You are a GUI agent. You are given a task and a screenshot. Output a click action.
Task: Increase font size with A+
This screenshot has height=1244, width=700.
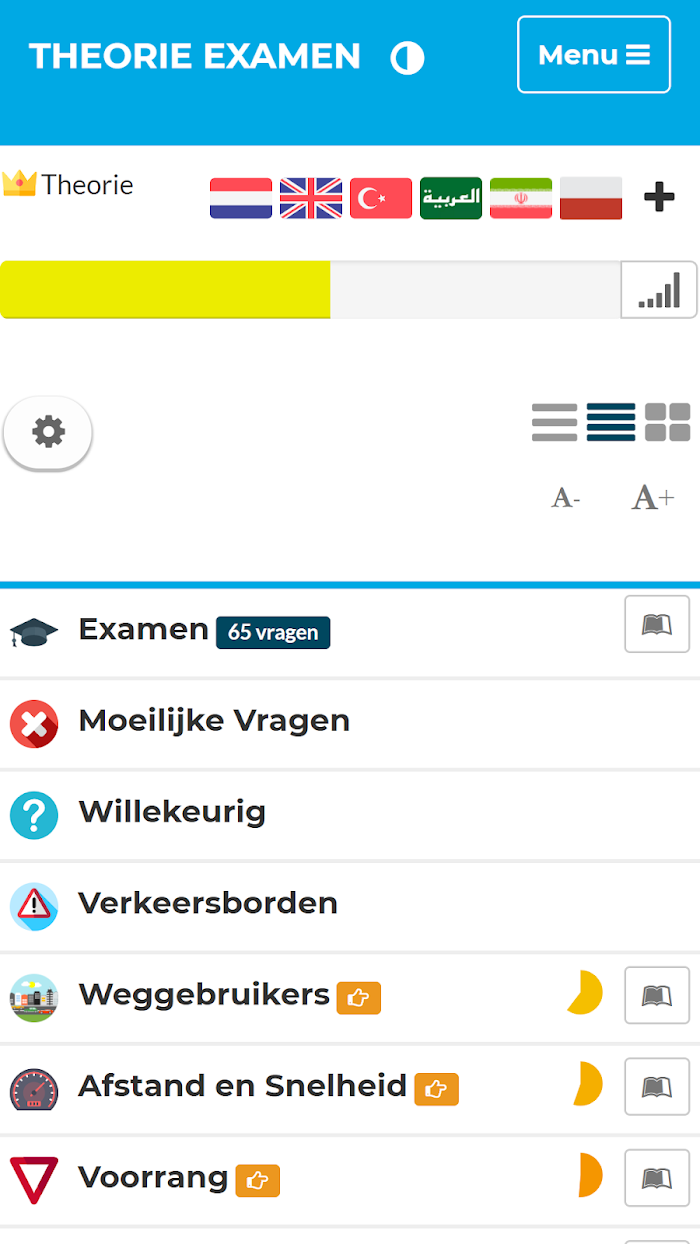pyautogui.click(x=652, y=497)
